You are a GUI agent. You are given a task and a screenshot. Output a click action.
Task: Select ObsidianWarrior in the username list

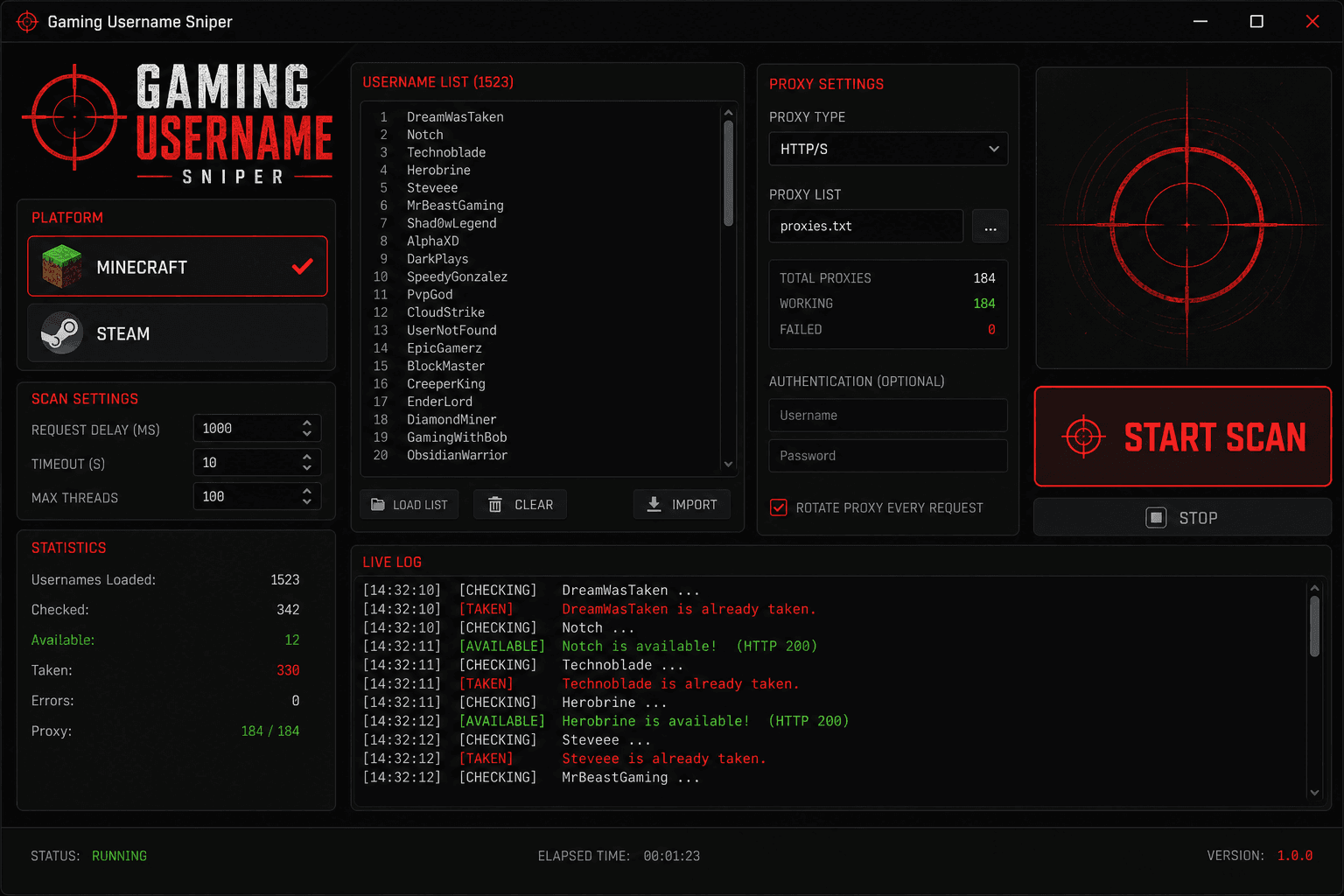click(457, 455)
